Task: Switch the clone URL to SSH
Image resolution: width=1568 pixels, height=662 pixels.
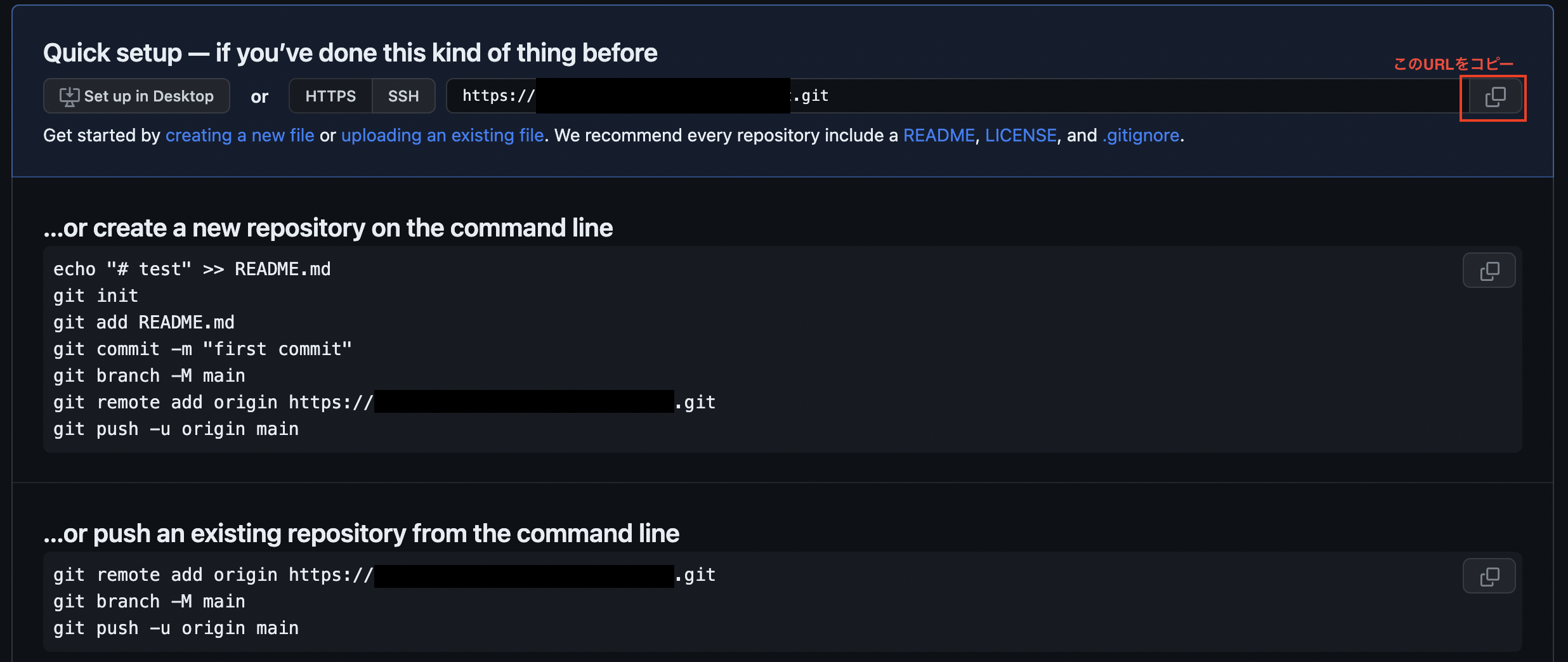Action: (403, 96)
